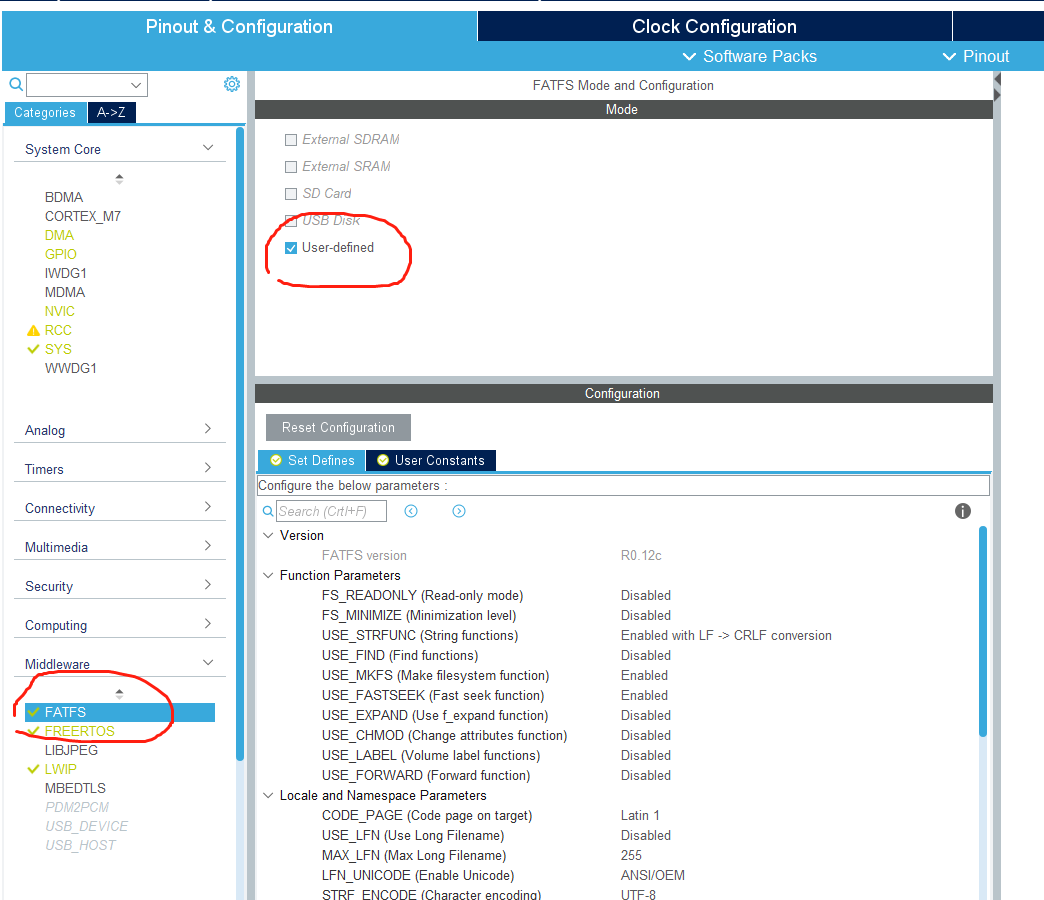Switch to Clock Configuration tab
Image resolution: width=1044 pixels, height=900 pixels.
point(714,27)
